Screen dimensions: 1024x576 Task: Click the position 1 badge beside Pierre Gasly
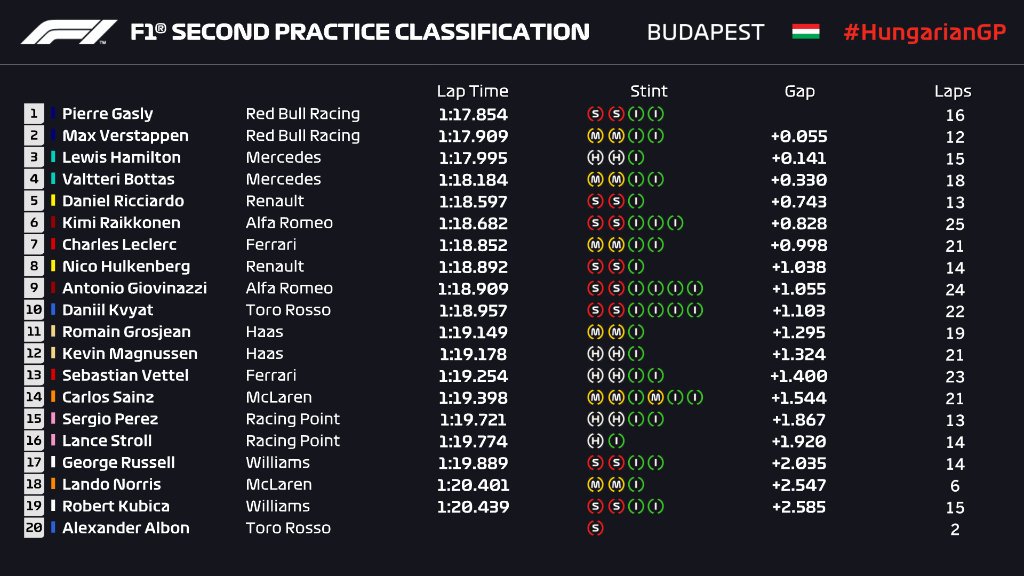(34, 114)
